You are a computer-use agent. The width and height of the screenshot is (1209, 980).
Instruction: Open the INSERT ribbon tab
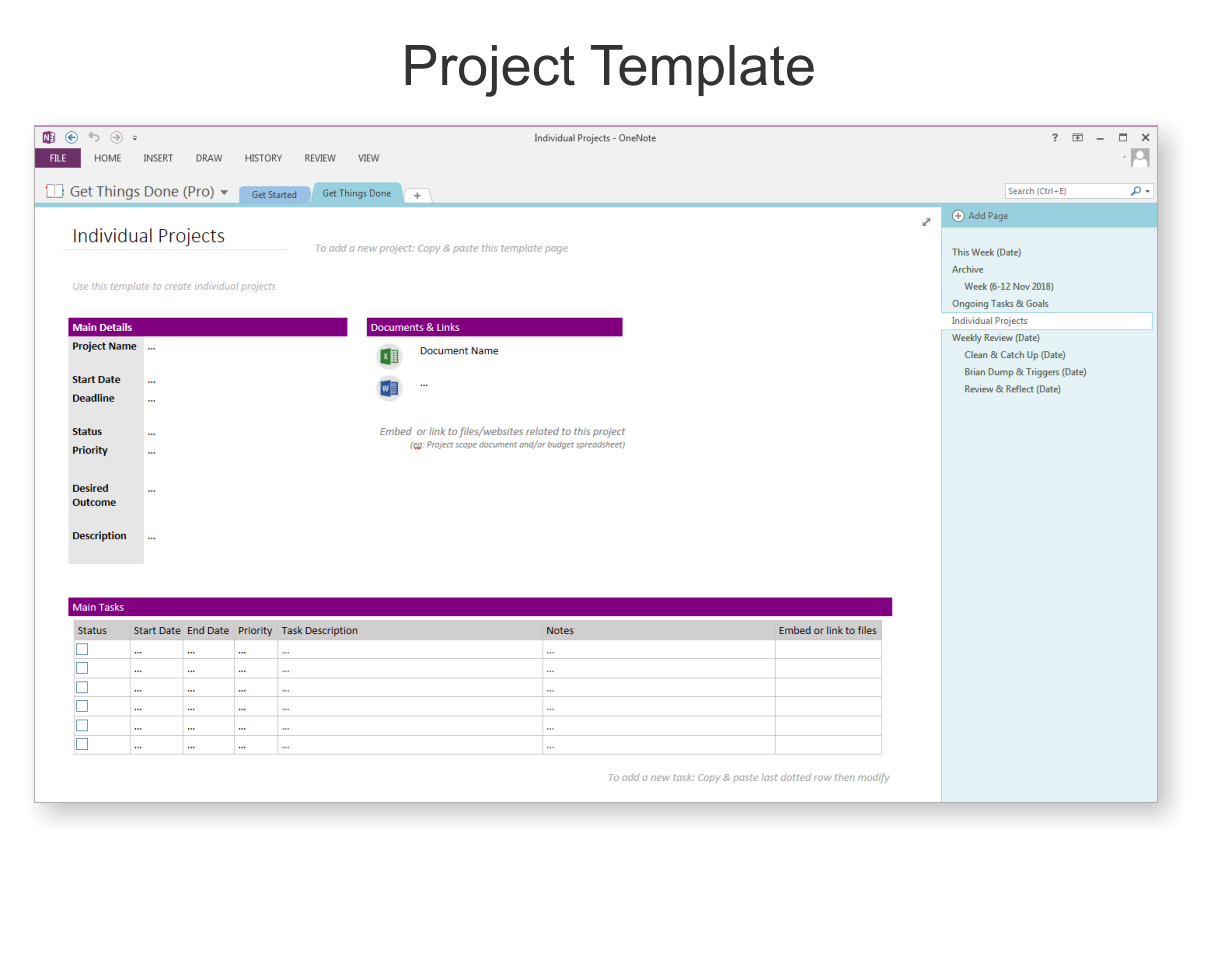pyautogui.click(x=158, y=158)
